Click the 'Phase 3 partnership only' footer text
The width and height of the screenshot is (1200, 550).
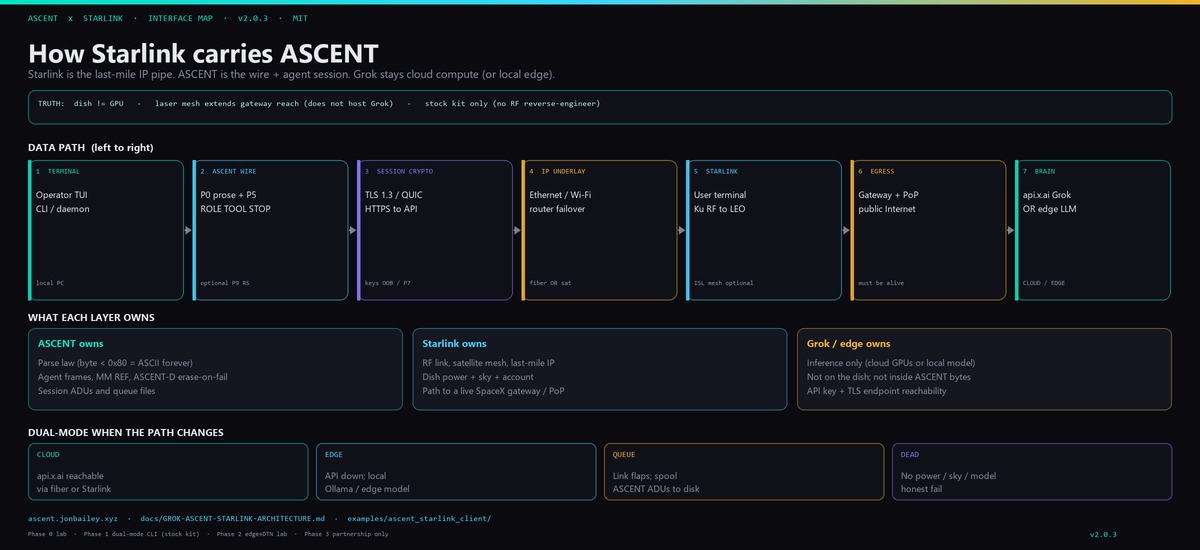pyautogui.click(x=346, y=534)
